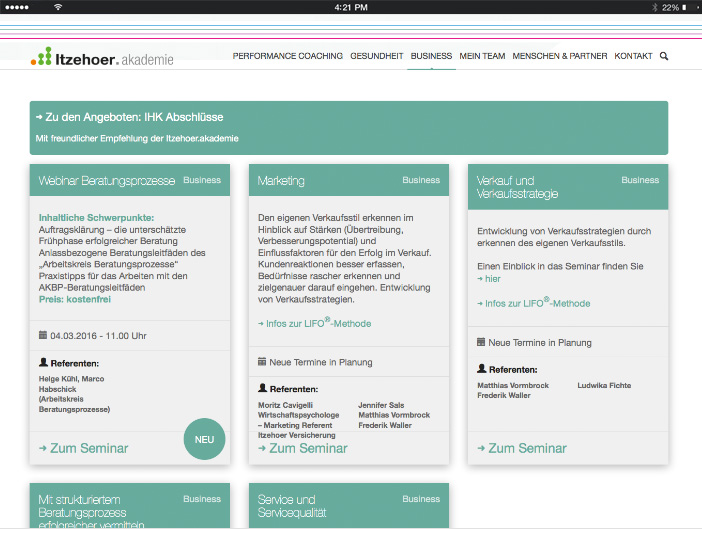
Task: Select the Business navigation item
Action: (431, 57)
